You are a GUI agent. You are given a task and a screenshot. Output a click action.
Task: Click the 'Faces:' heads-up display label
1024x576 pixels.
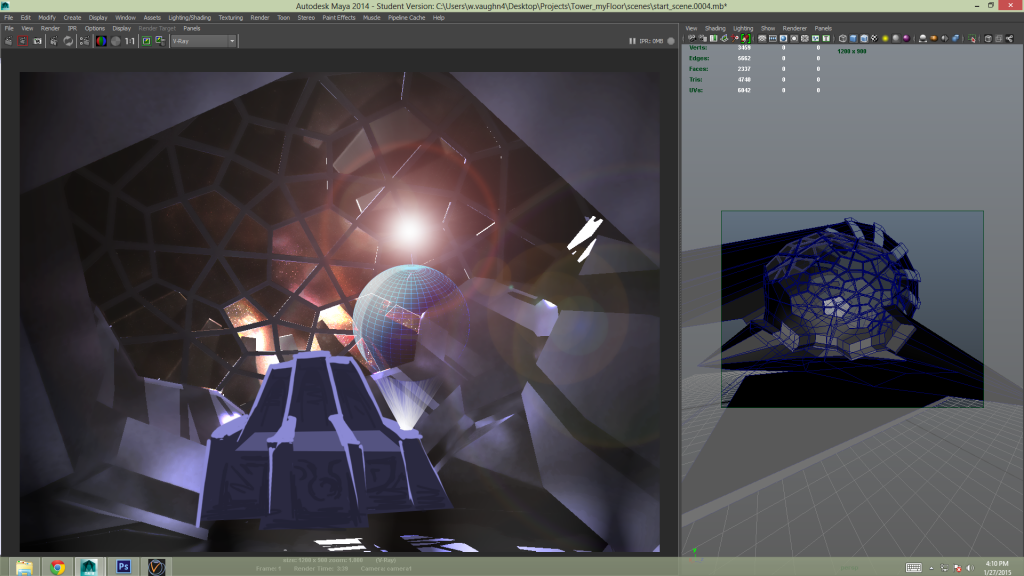click(699, 69)
